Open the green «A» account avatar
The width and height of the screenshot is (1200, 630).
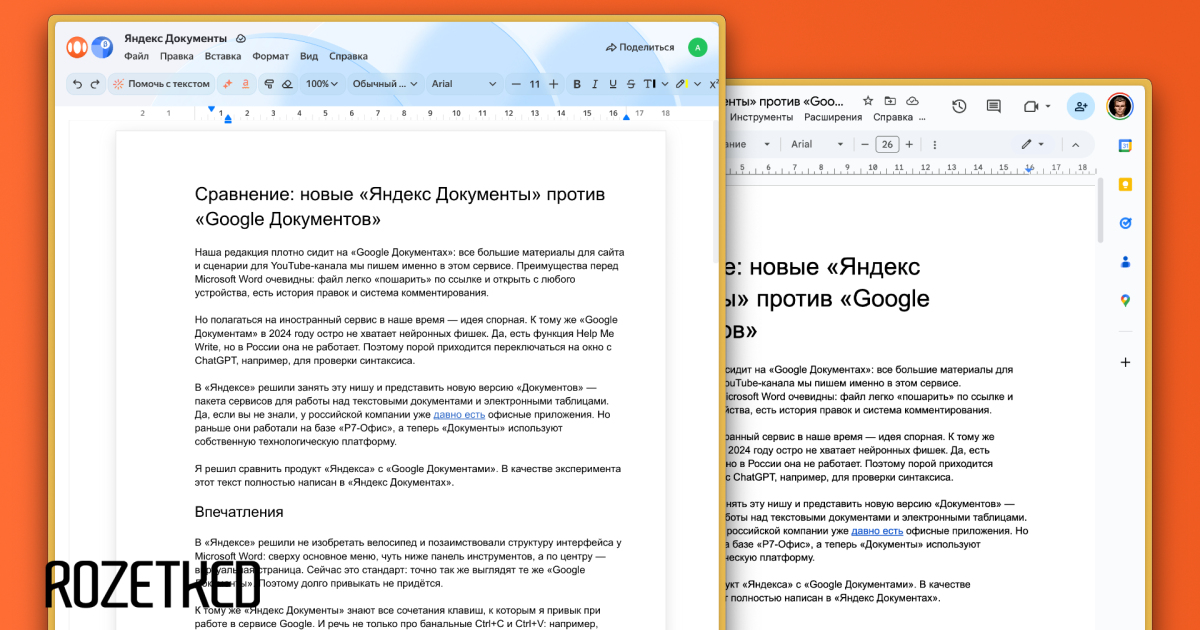tap(698, 47)
